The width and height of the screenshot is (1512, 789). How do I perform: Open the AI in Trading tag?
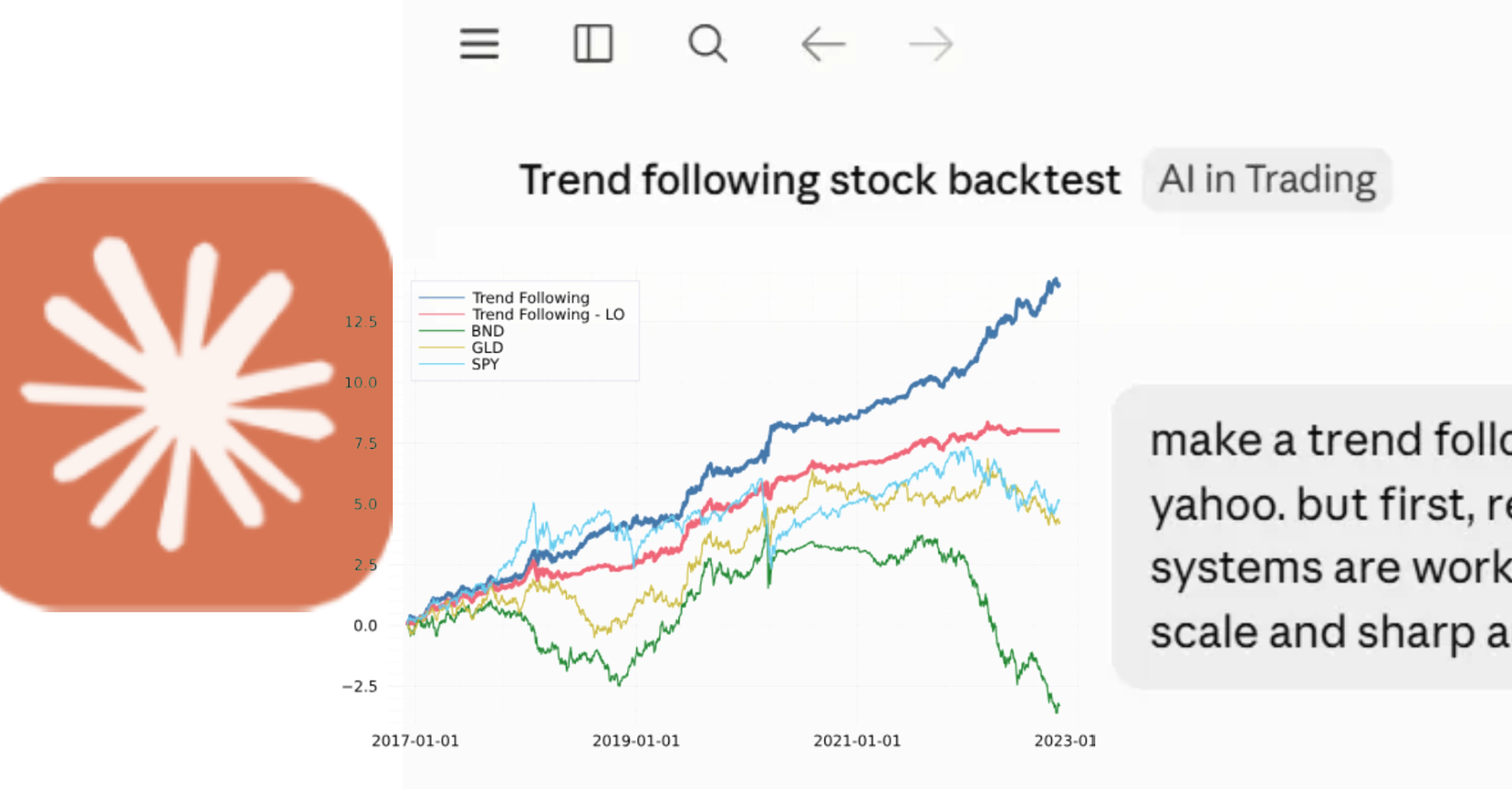click(x=1267, y=180)
